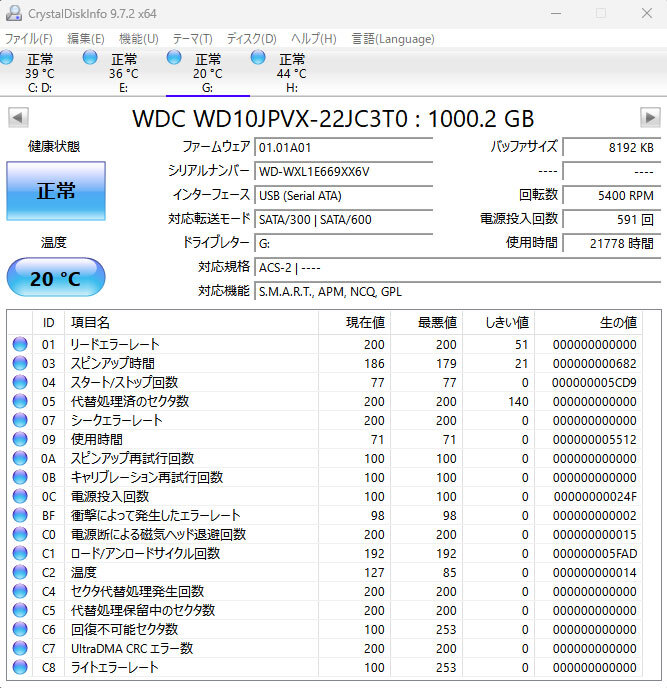Click the CrystalDiskInfo app icon in title bar
This screenshot has height=688, width=667.
[x=14, y=14]
